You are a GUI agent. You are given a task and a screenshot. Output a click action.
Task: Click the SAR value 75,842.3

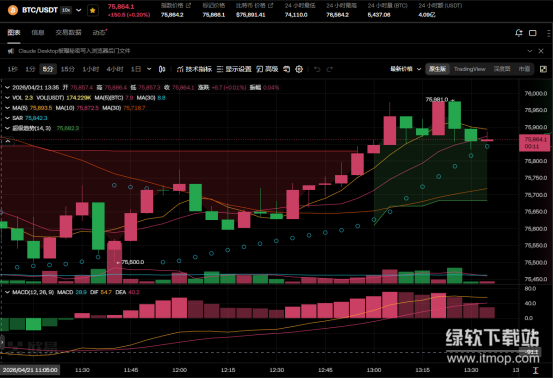(x=36, y=118)
